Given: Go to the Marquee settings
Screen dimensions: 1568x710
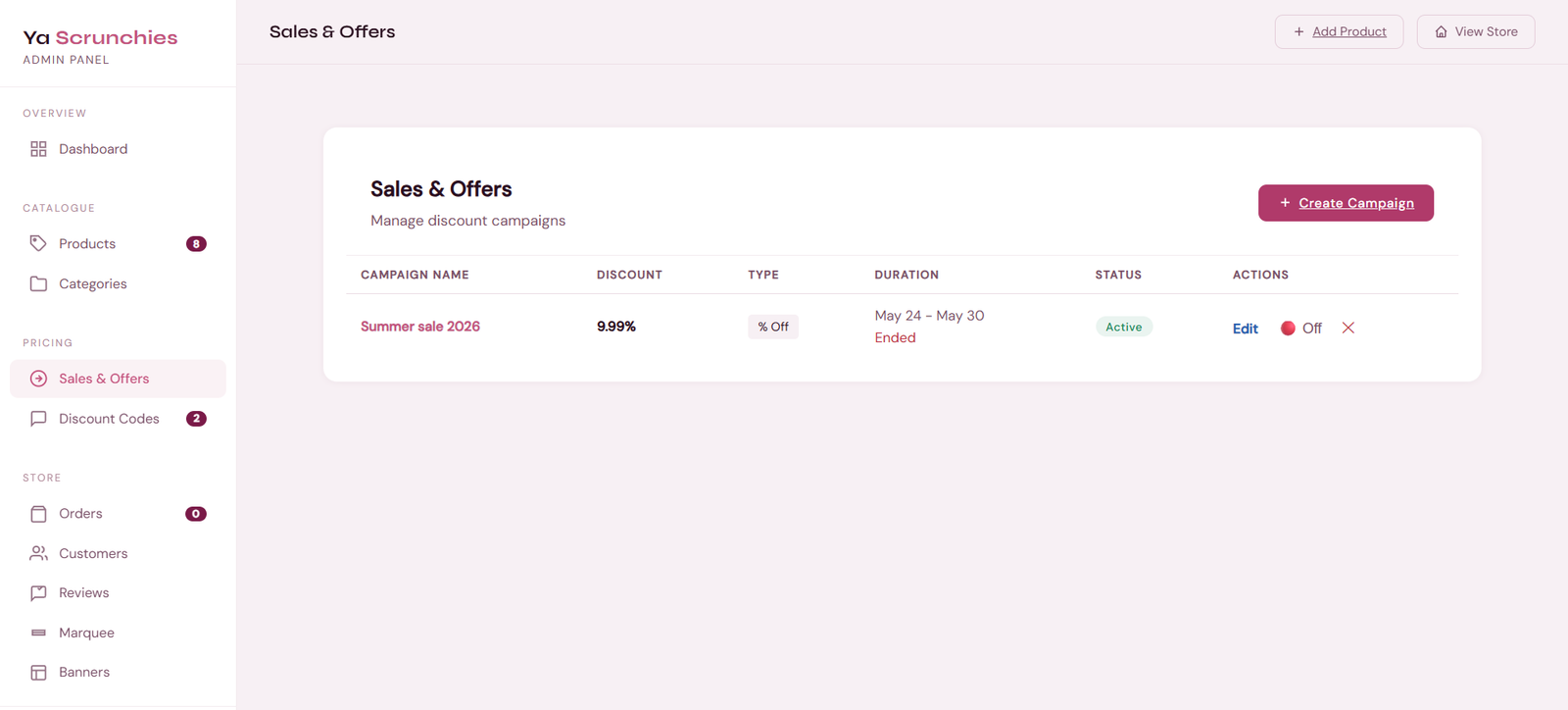Looking at the screenshot, I should pos(118,633).
